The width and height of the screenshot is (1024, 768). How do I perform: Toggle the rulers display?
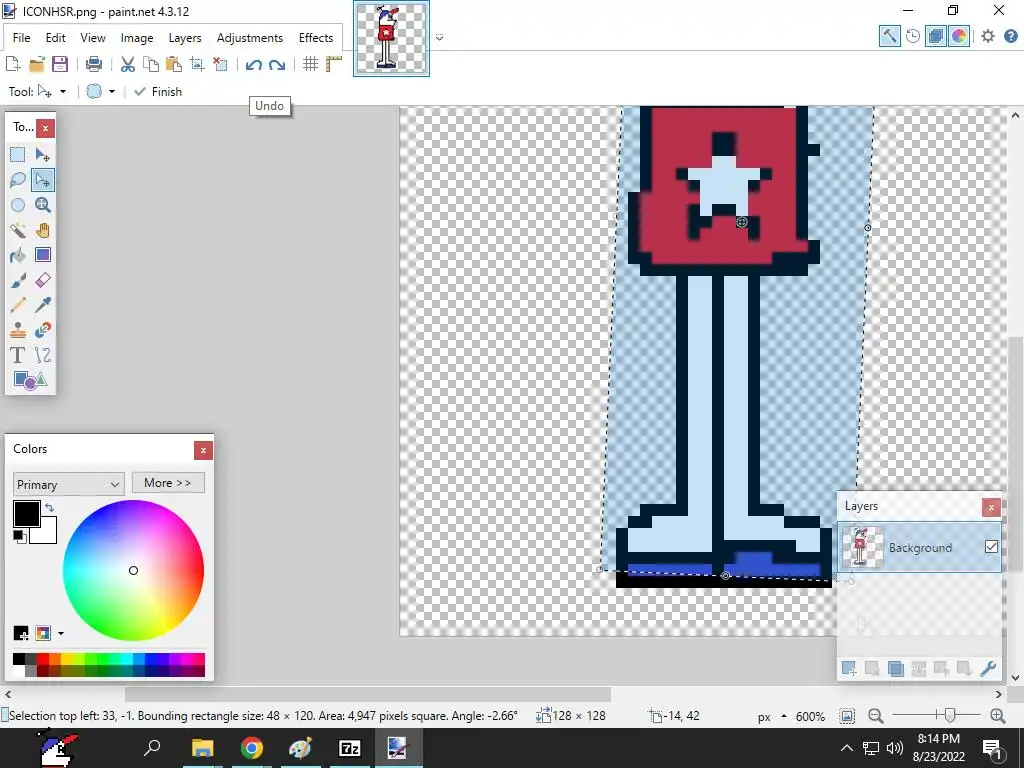[334, 64]
